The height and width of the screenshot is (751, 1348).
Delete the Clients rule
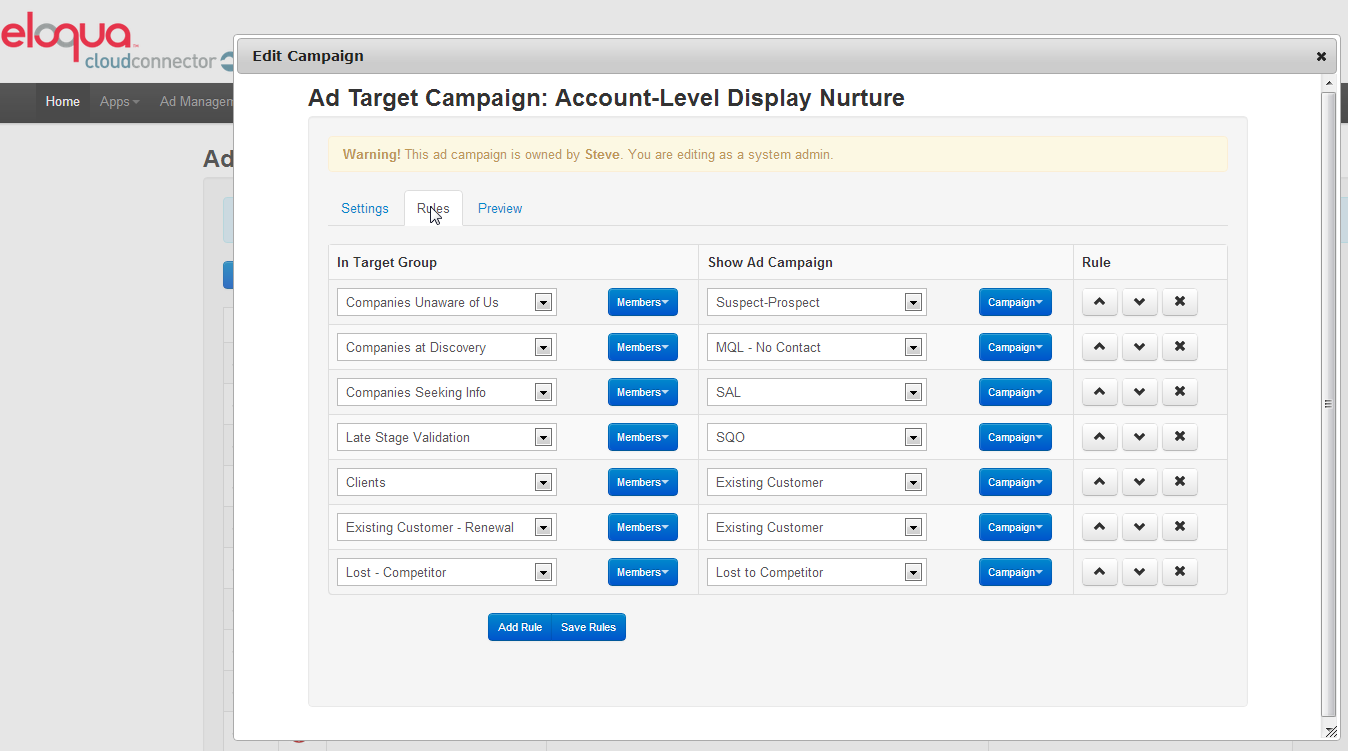tap(1179, 482)
